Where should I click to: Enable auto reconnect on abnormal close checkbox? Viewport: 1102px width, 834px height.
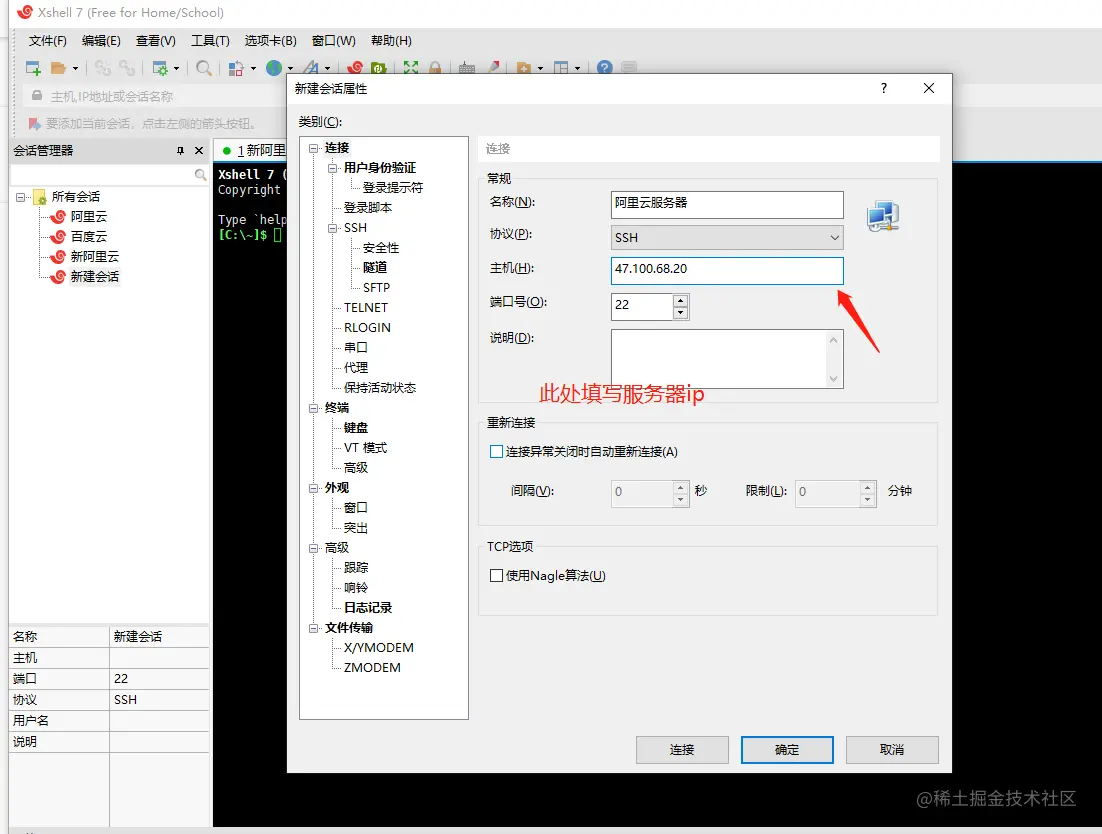(496, 451)
